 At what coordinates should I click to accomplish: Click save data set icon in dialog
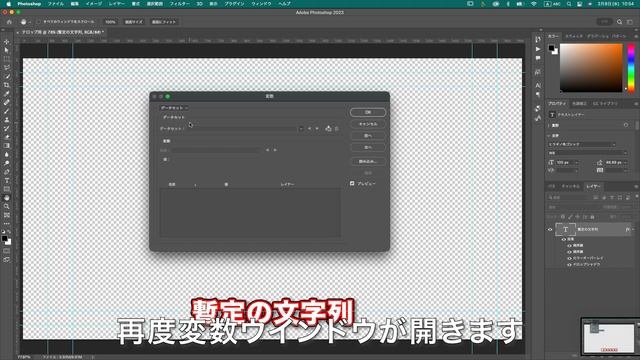[x=328, y=129]
